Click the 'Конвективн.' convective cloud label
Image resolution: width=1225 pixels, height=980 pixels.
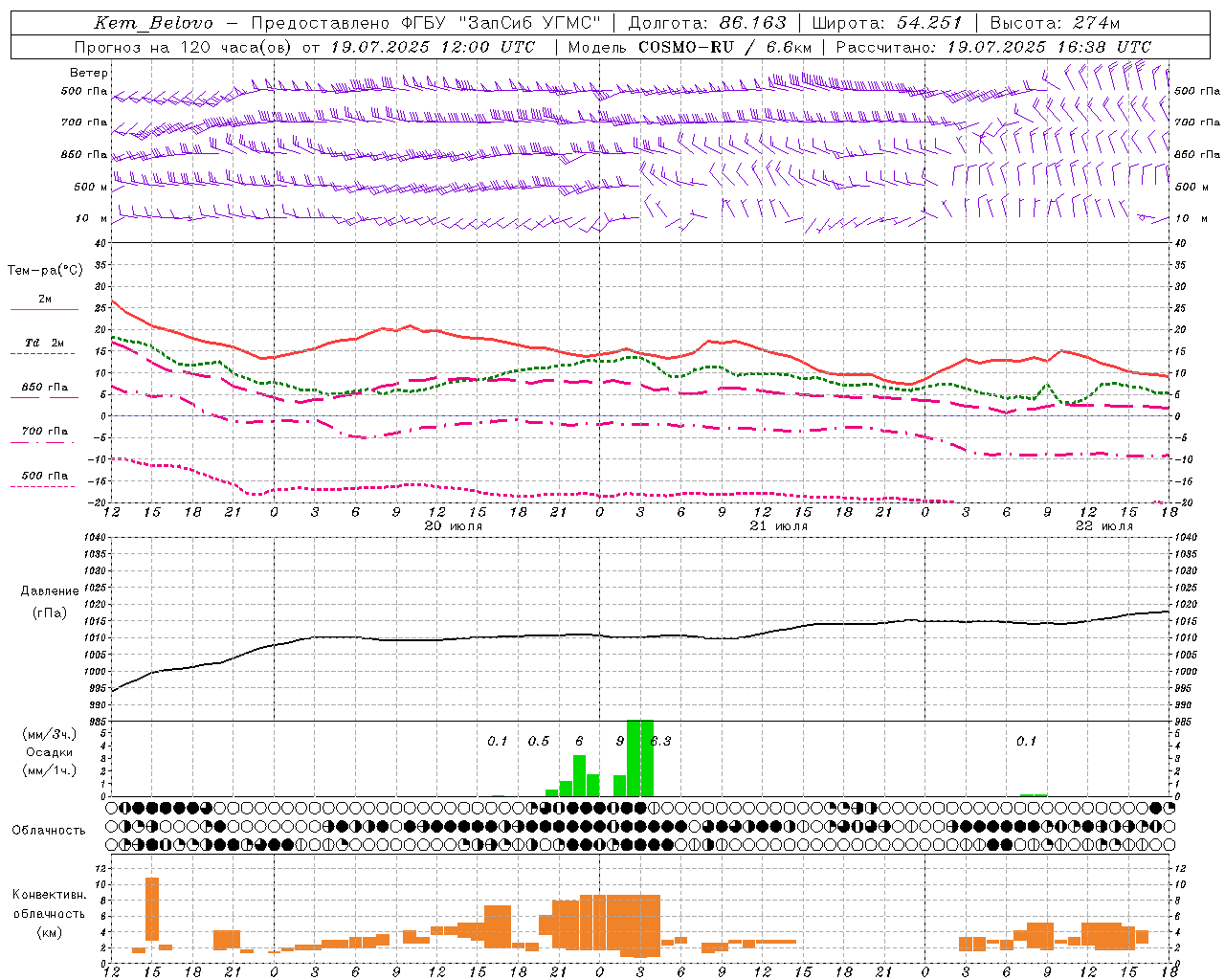click(x=49, y=895)
